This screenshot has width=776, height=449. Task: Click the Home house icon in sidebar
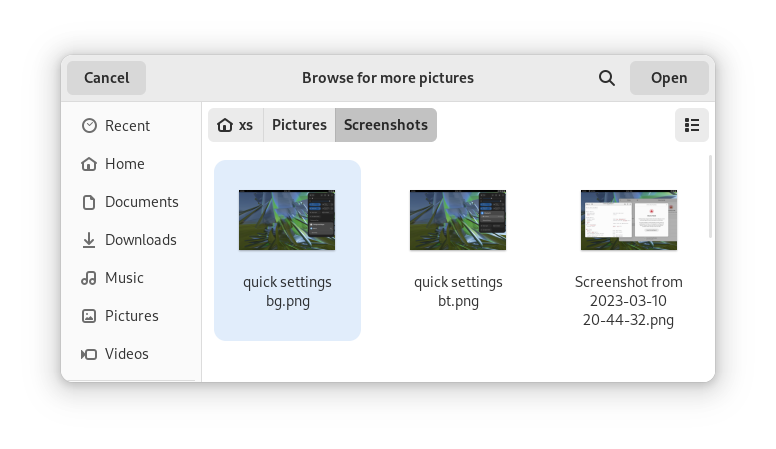pos(89,164)
